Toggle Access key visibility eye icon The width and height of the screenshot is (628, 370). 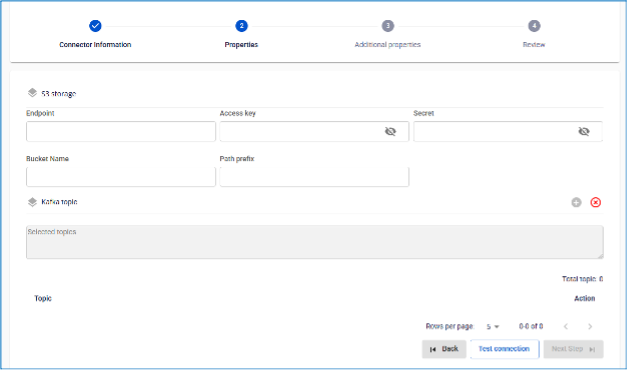[390, 131]
